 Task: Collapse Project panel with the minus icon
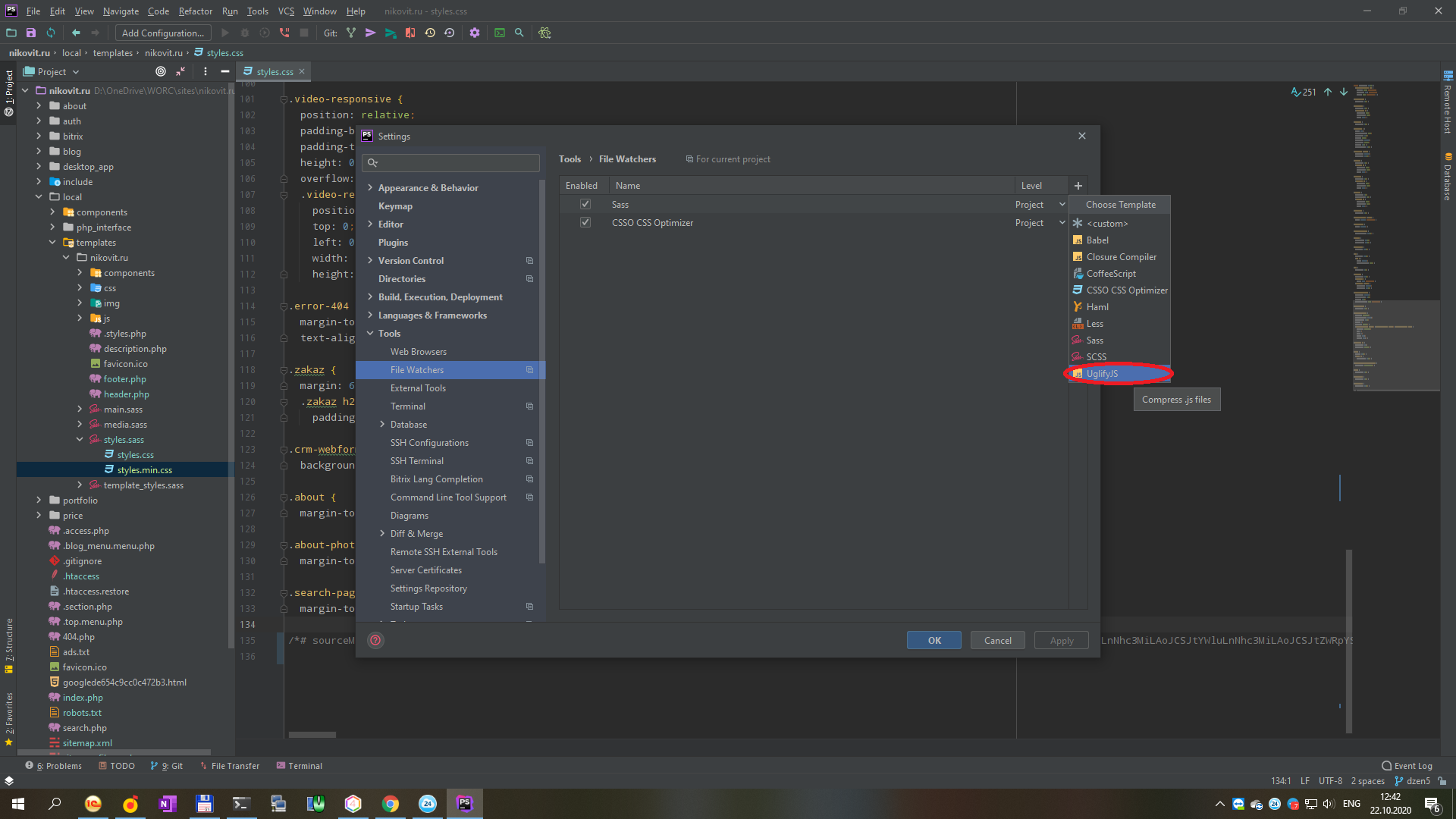tap(225, 71)
